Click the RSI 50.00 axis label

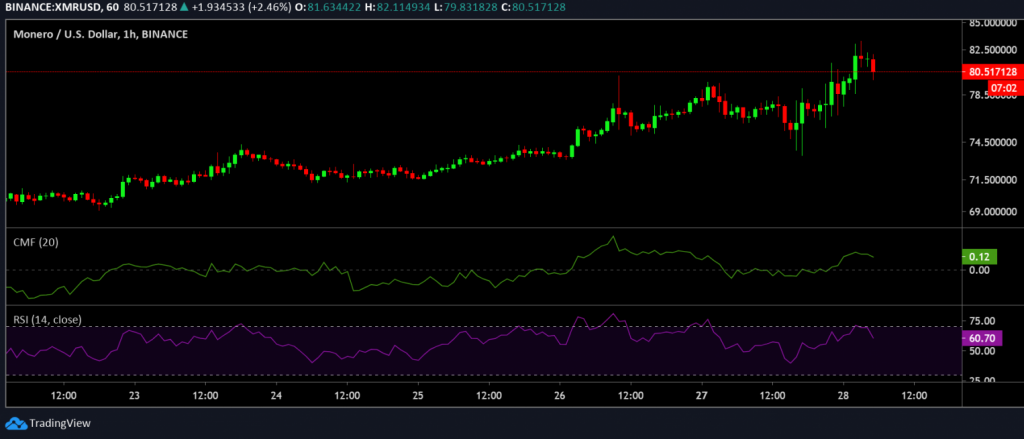pyautogui.click(x=982, y=351)
